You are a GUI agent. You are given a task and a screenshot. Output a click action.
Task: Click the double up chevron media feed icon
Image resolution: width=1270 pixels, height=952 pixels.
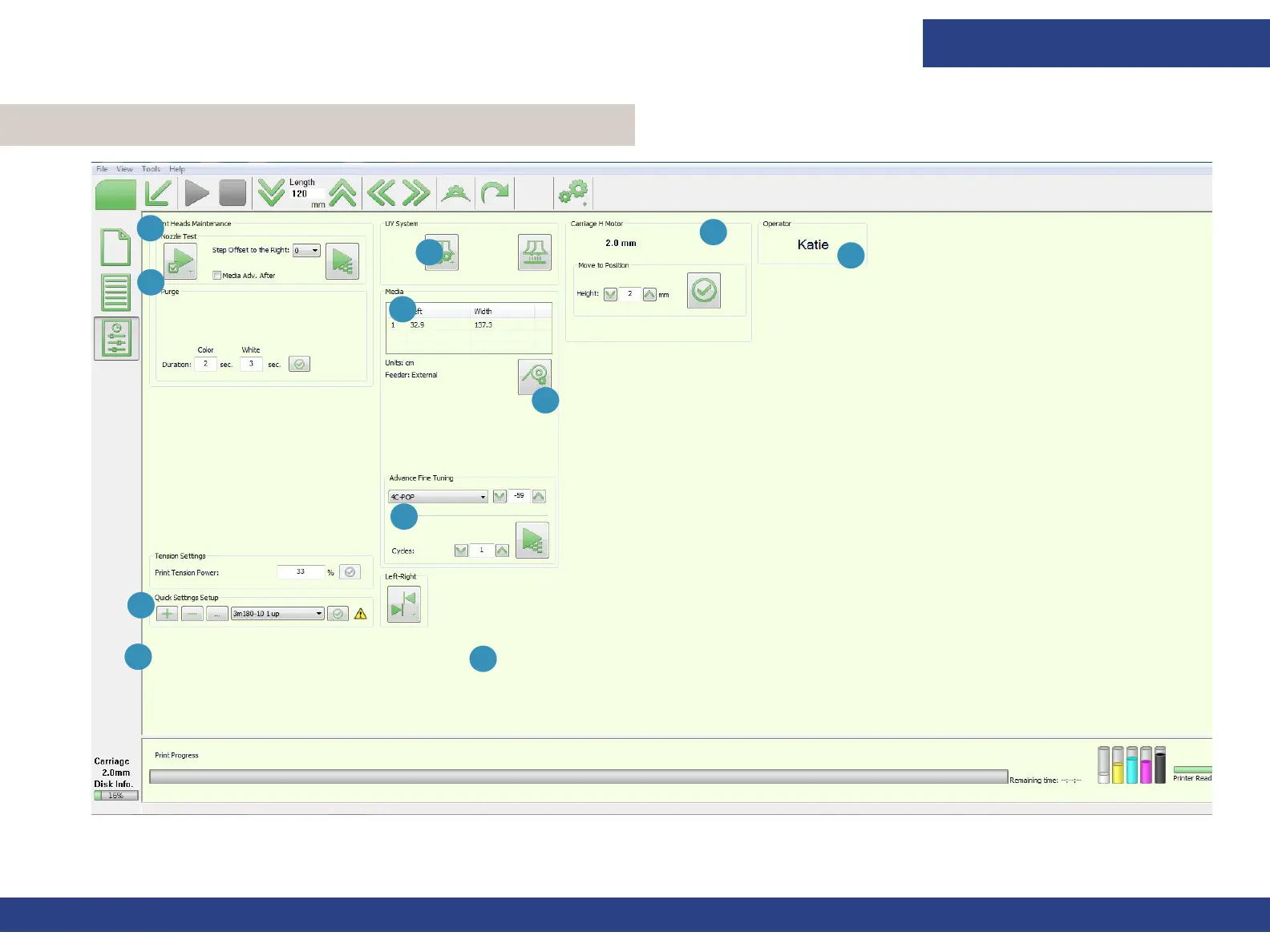[342, 192]
